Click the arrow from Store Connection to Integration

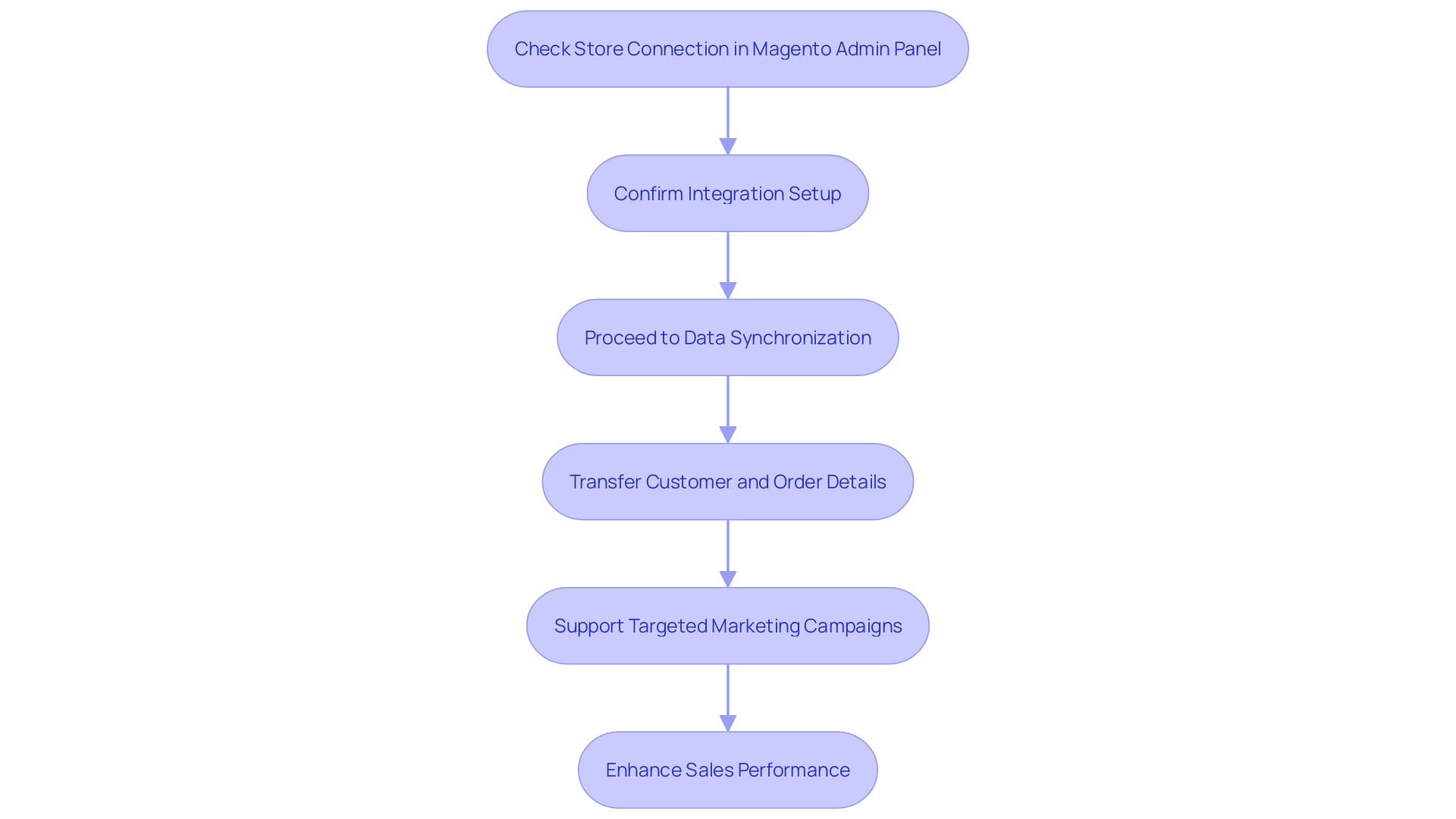coord(727,120)
